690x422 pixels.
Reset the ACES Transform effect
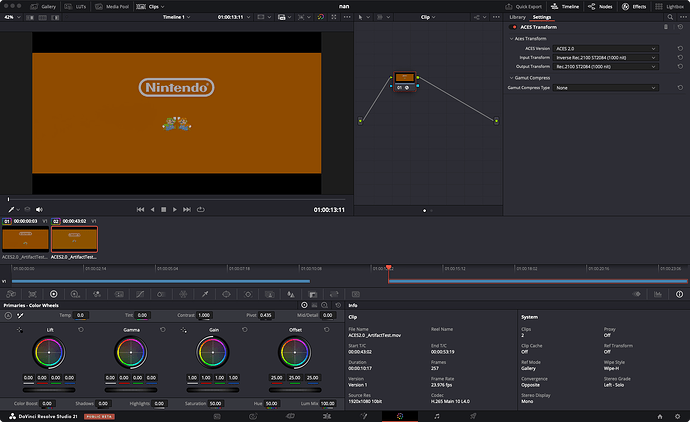tap(680, 27)
